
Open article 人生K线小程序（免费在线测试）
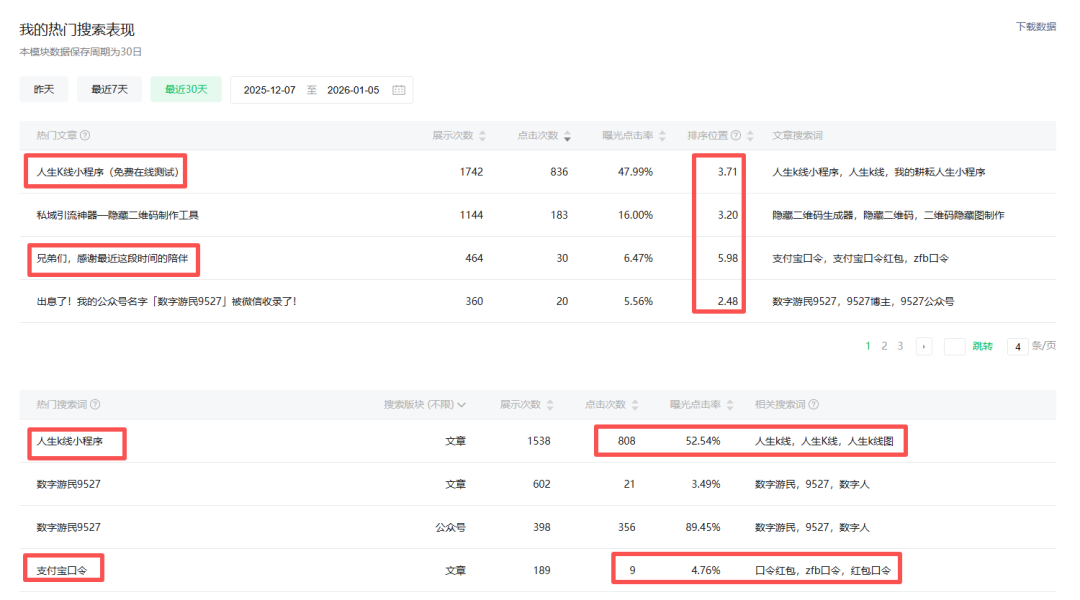[x=107, y=172]
